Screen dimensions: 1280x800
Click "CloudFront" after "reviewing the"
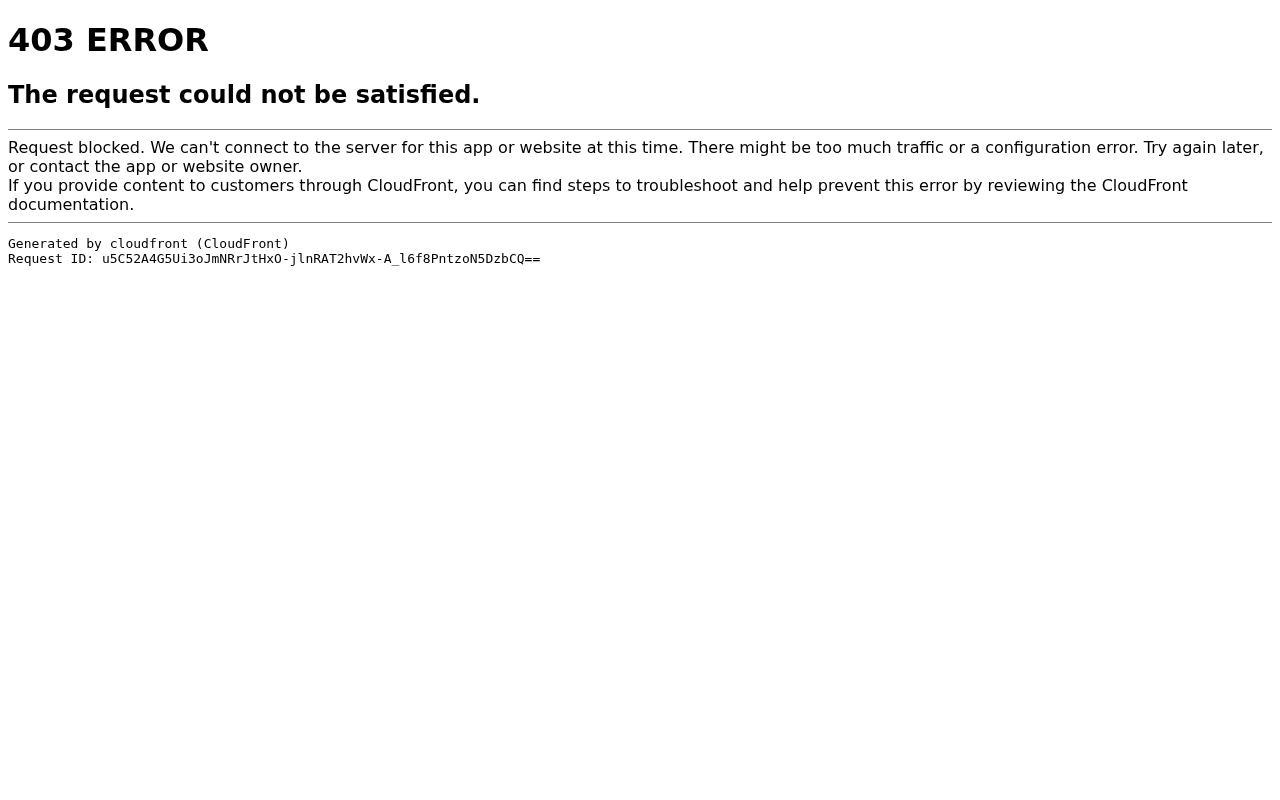[x=1144, y=185]
